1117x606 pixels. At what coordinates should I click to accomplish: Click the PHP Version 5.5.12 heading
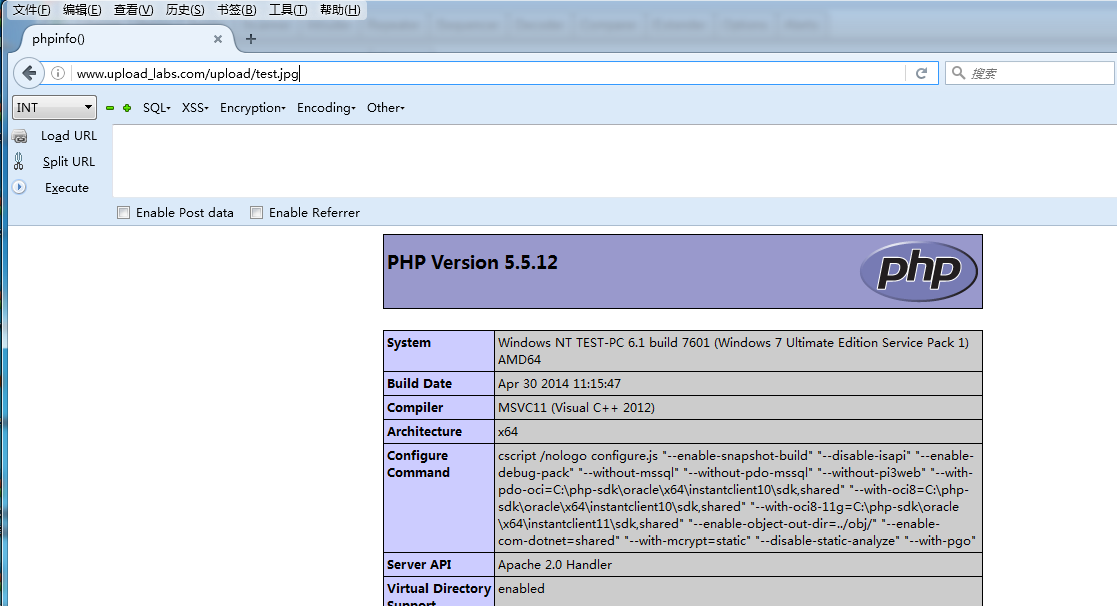click(x=472, y=262)
